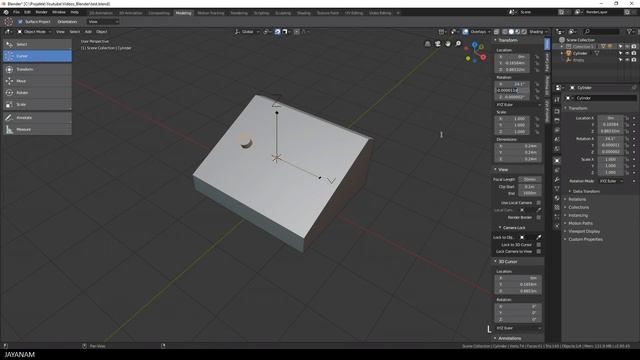Screen dimensions: 640x360
Task: Hide Cylinder in viewport via eye icon
Action: click(627, 53)
